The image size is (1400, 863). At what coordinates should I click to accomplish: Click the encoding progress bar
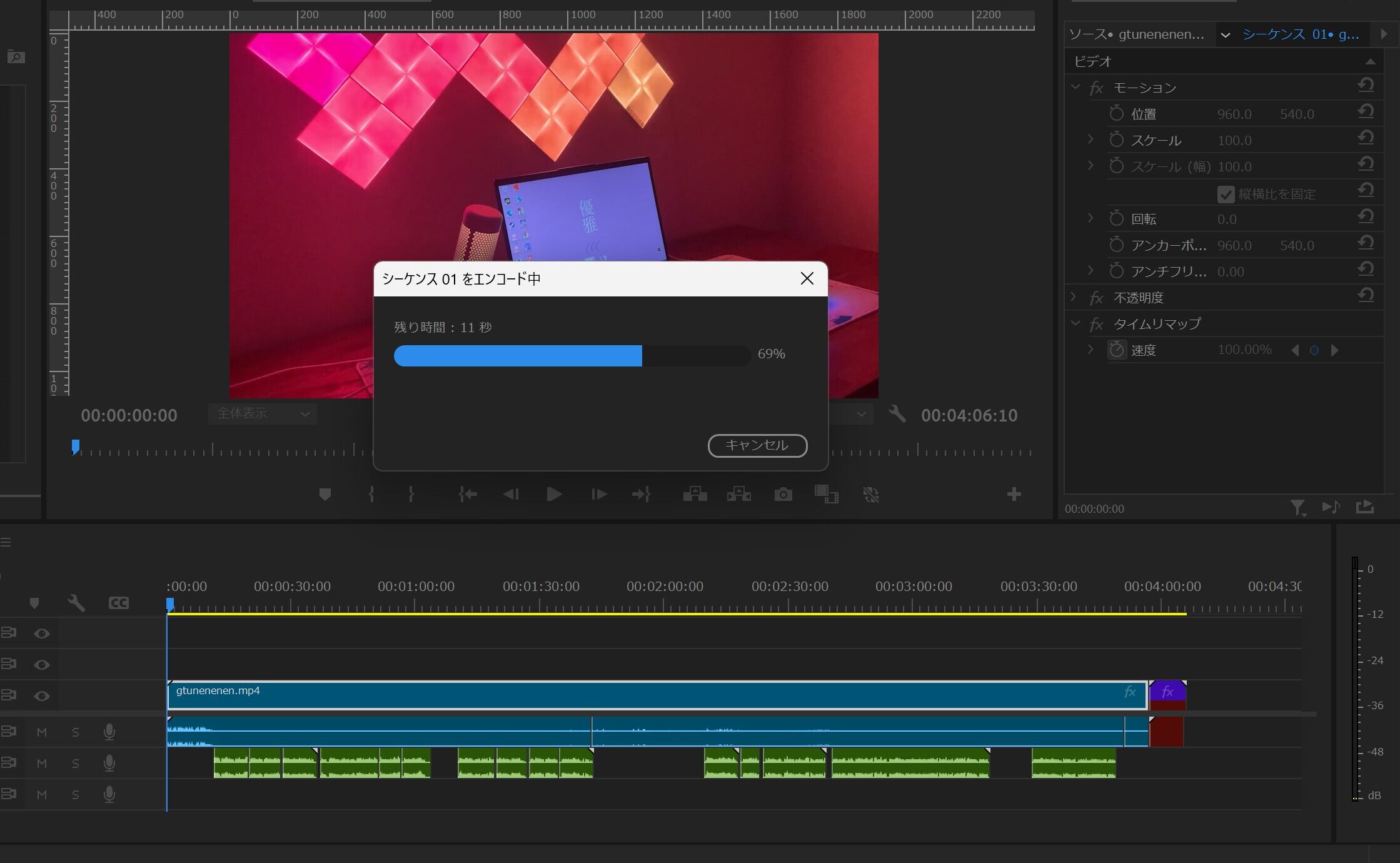pos(572,355)
